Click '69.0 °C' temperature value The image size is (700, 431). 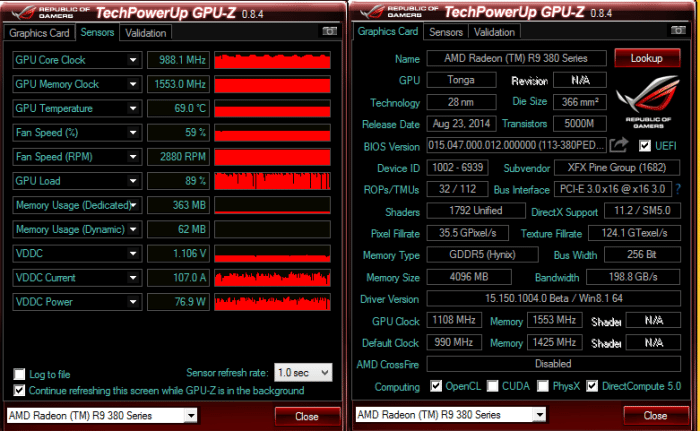[x=179, y=108]
